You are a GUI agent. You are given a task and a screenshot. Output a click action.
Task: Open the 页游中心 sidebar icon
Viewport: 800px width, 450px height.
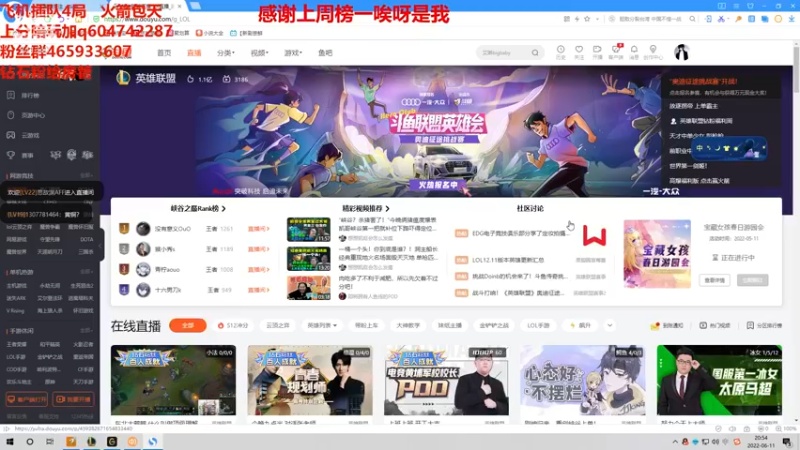click(11, 115)
